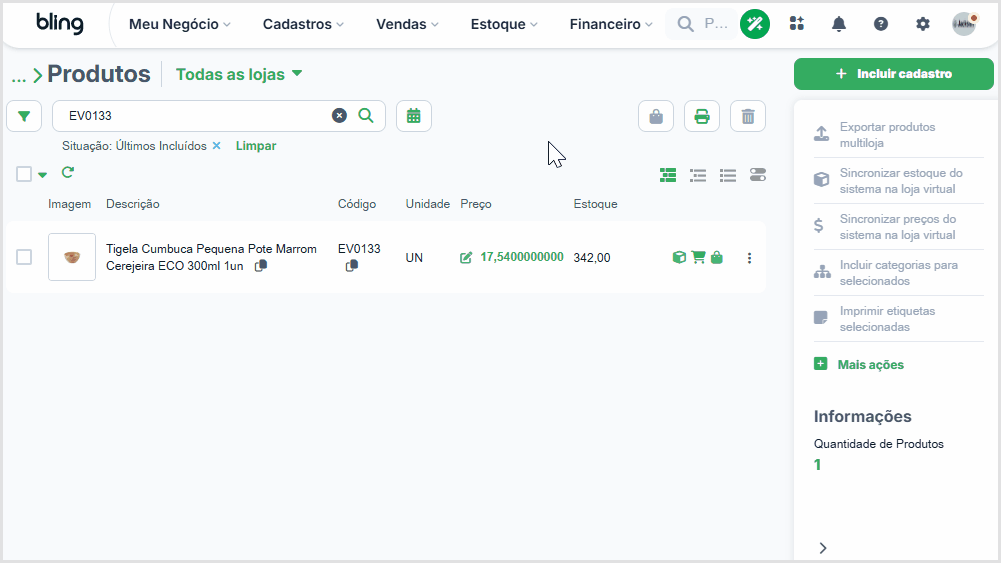Expand the Vendas menu
Screen dimensions: 1001x563
(x=407, y=24)
